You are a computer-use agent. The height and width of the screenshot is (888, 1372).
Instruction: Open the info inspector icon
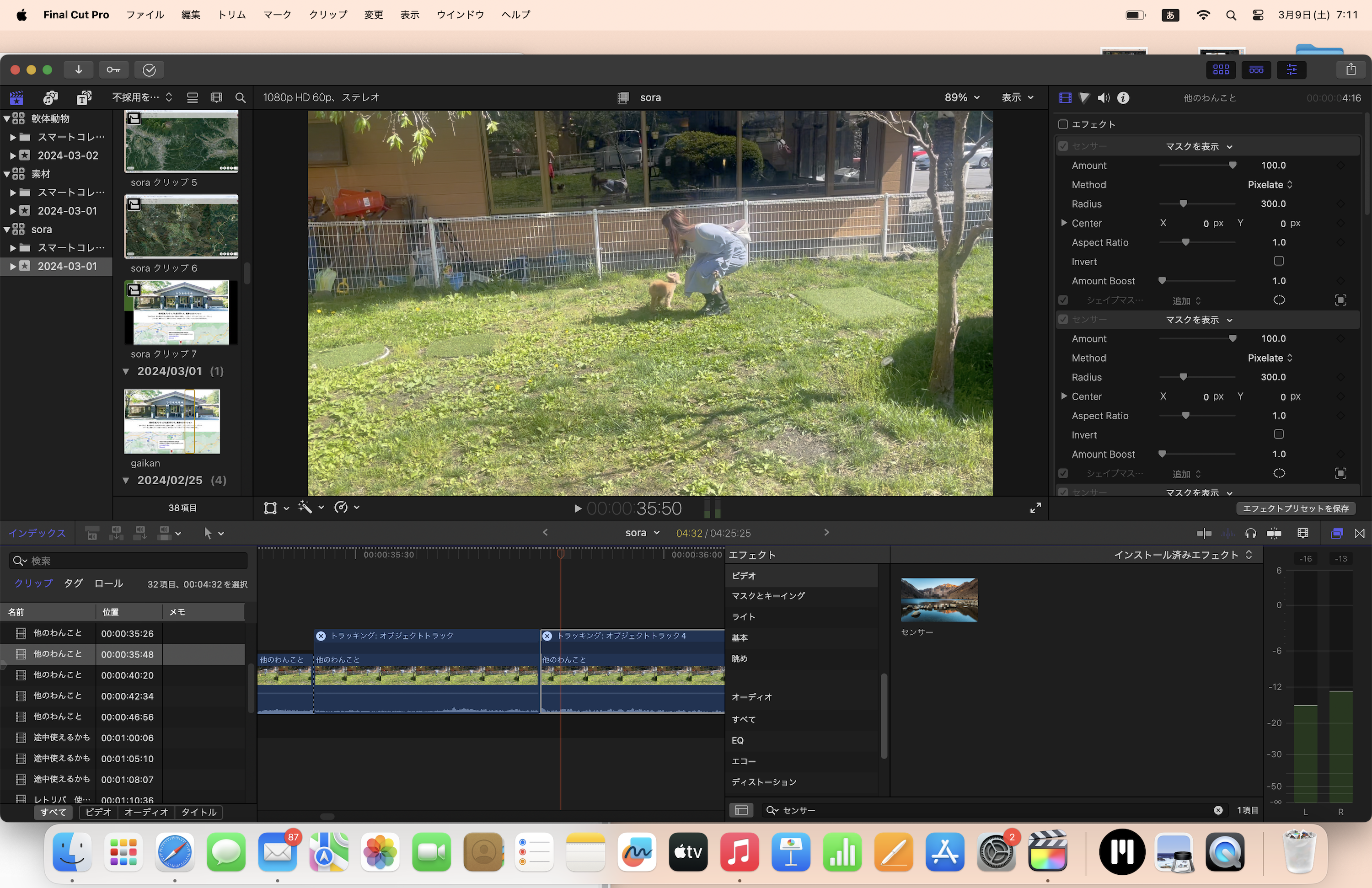click(1123, 98)
